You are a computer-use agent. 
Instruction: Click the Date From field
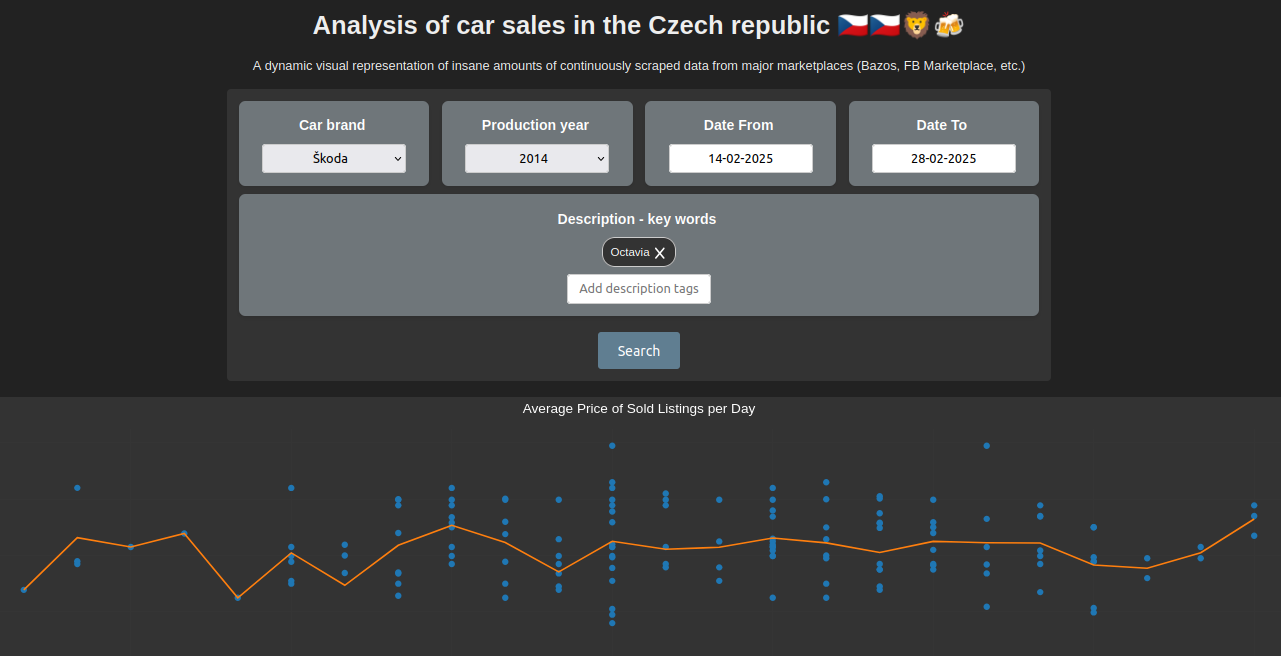740,158
